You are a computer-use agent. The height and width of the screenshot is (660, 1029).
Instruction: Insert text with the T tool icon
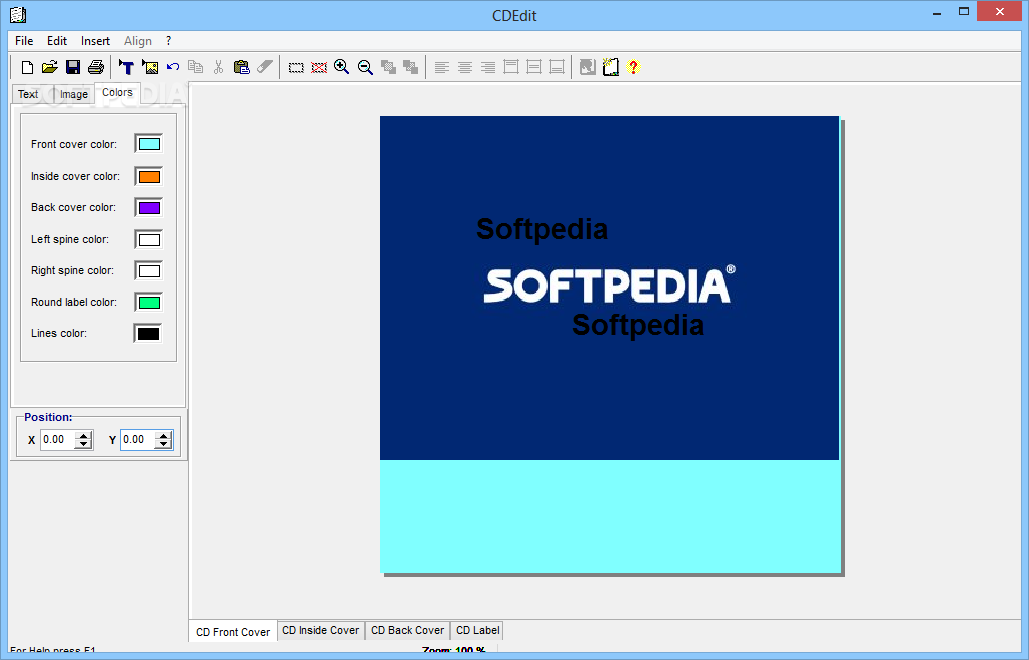(126, 67)
